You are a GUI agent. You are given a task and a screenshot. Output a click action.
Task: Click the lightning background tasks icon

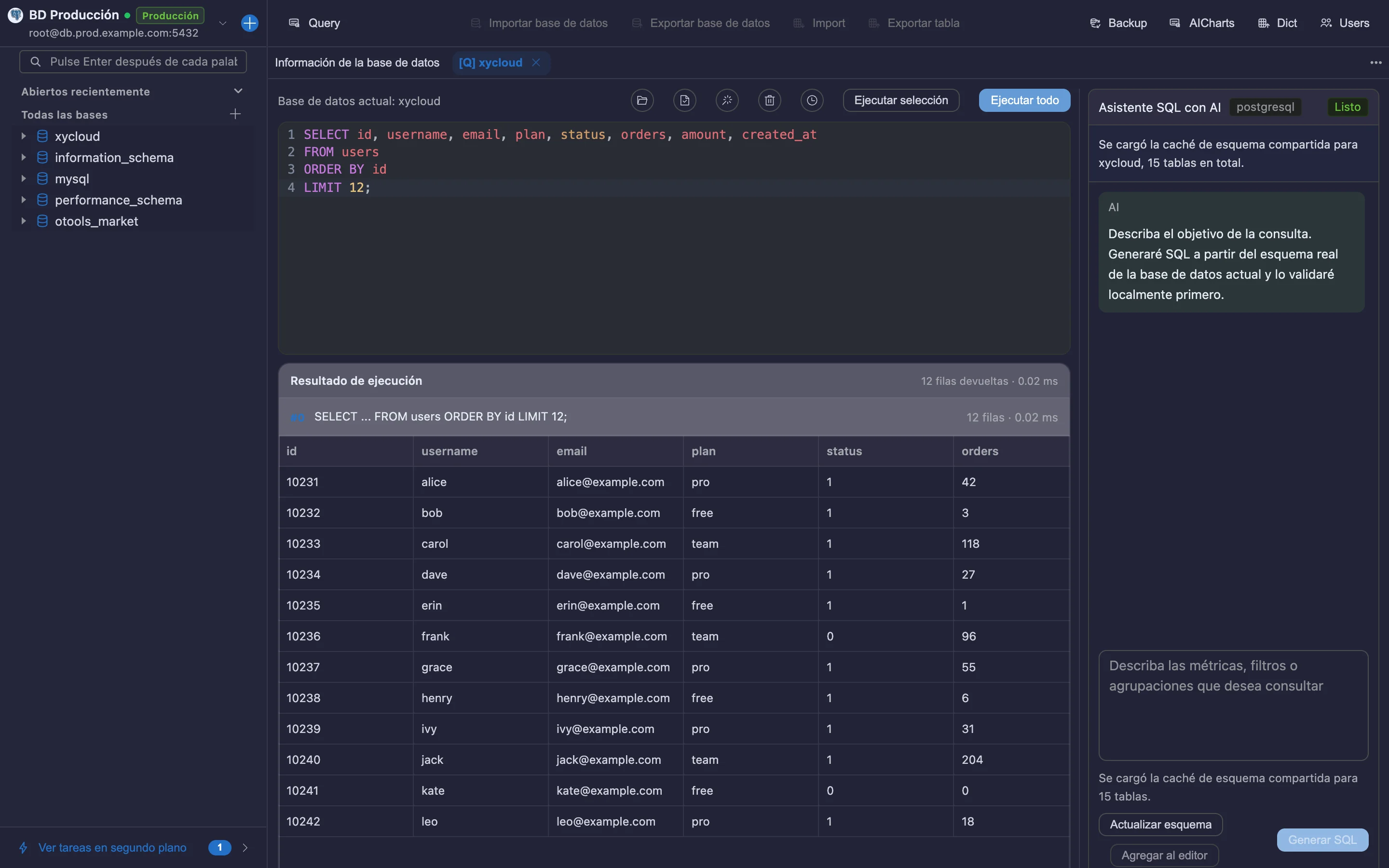coord(24,847)
